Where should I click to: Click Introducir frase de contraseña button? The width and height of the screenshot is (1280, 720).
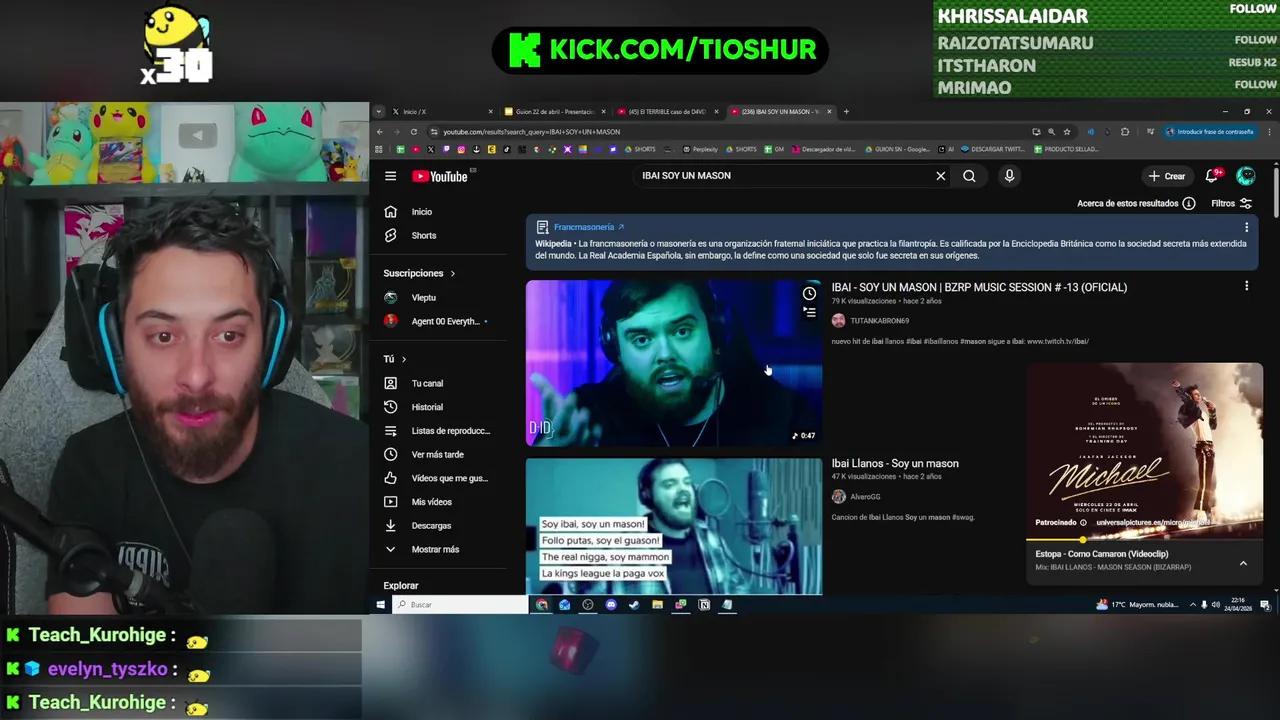point(1209,132)
